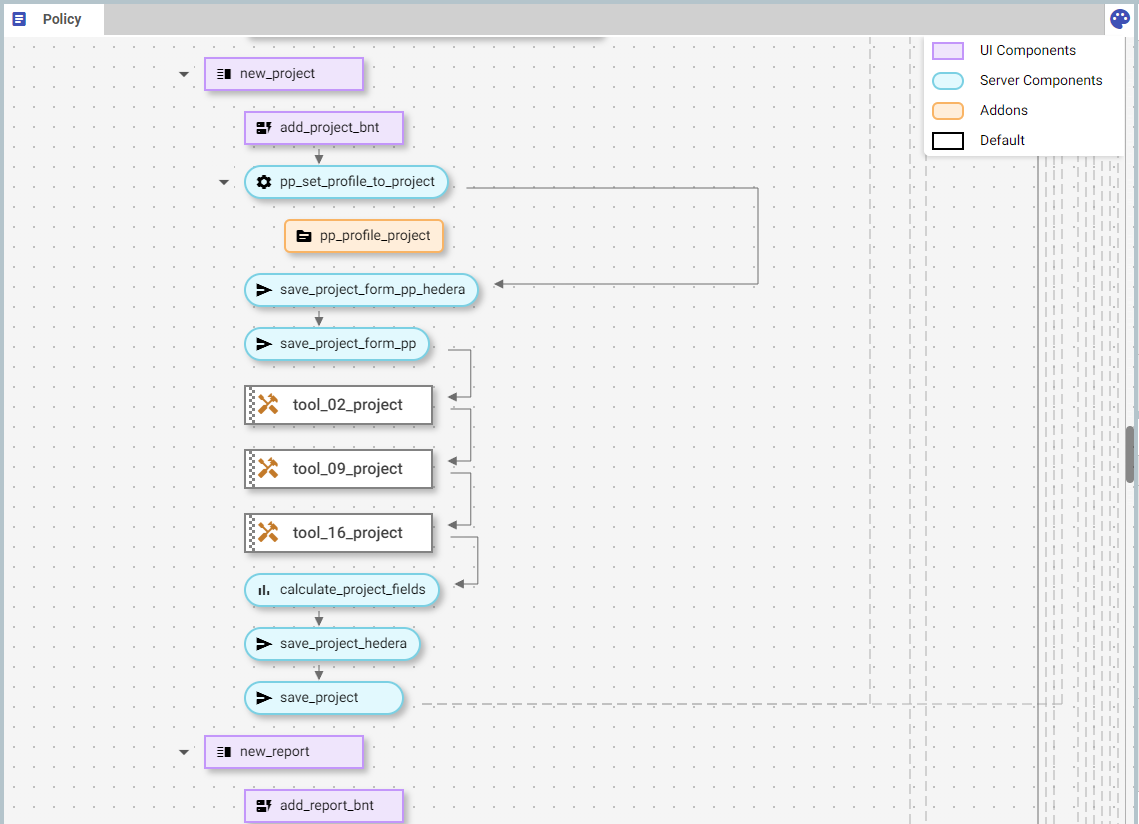Collapse the new_project container block
The width and height of the screenshot is (1139, 824).
pos(183,74)
